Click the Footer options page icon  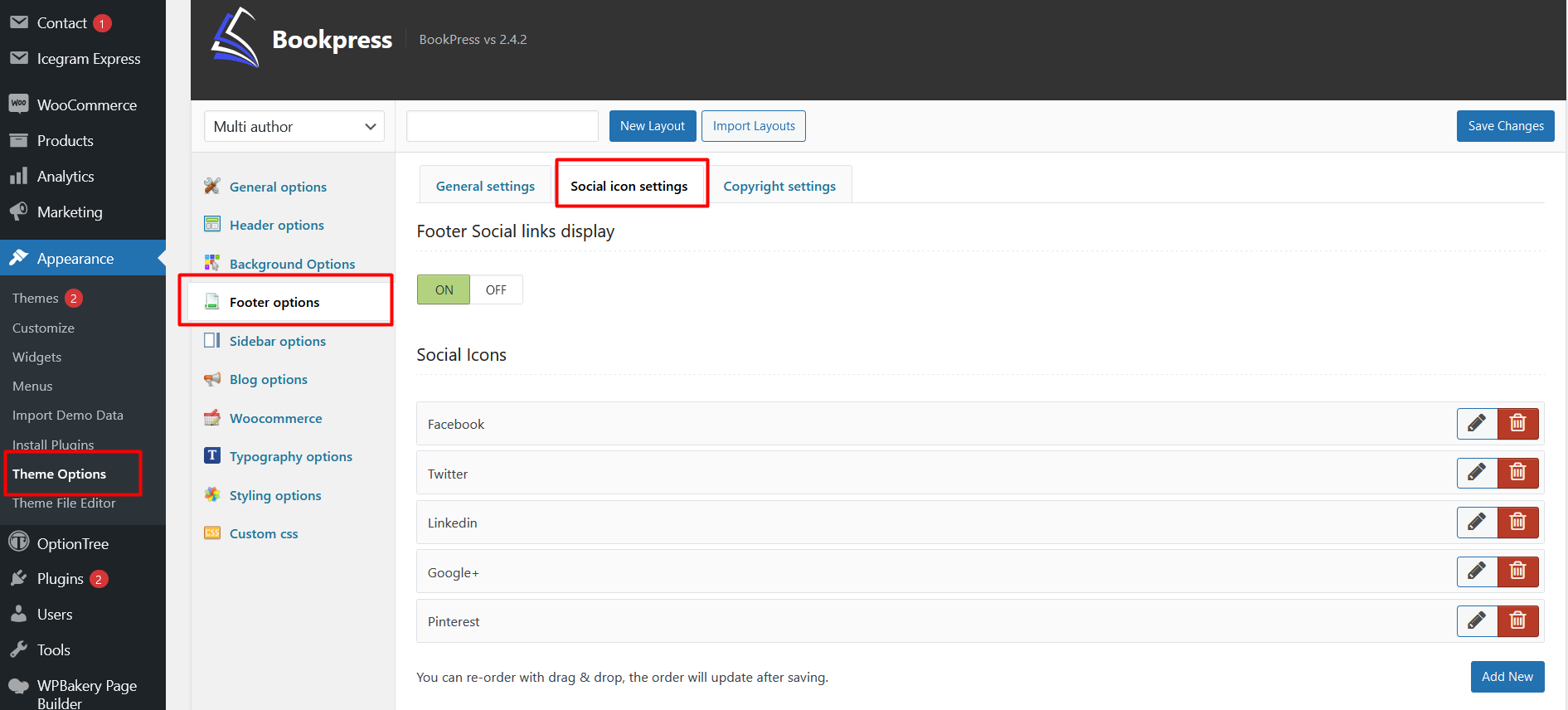(x=212, y=301)
